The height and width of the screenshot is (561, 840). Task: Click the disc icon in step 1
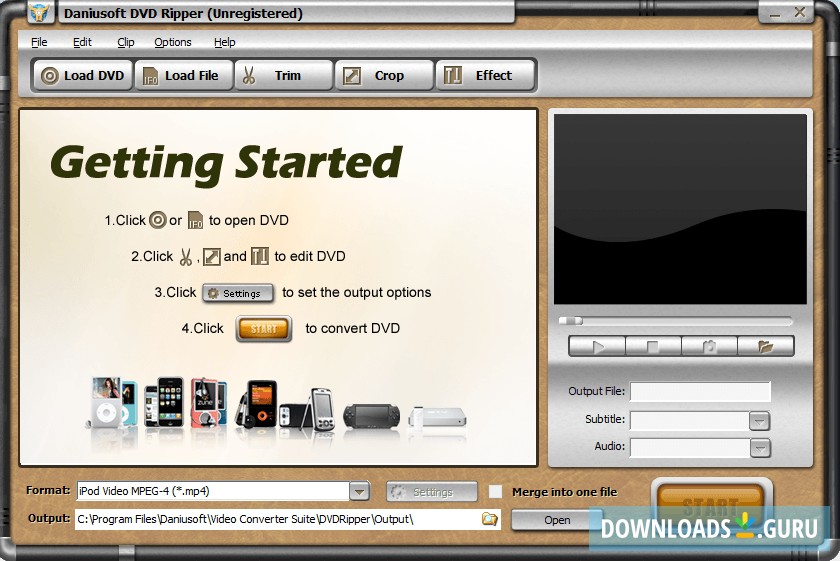[x=158, y=220]
